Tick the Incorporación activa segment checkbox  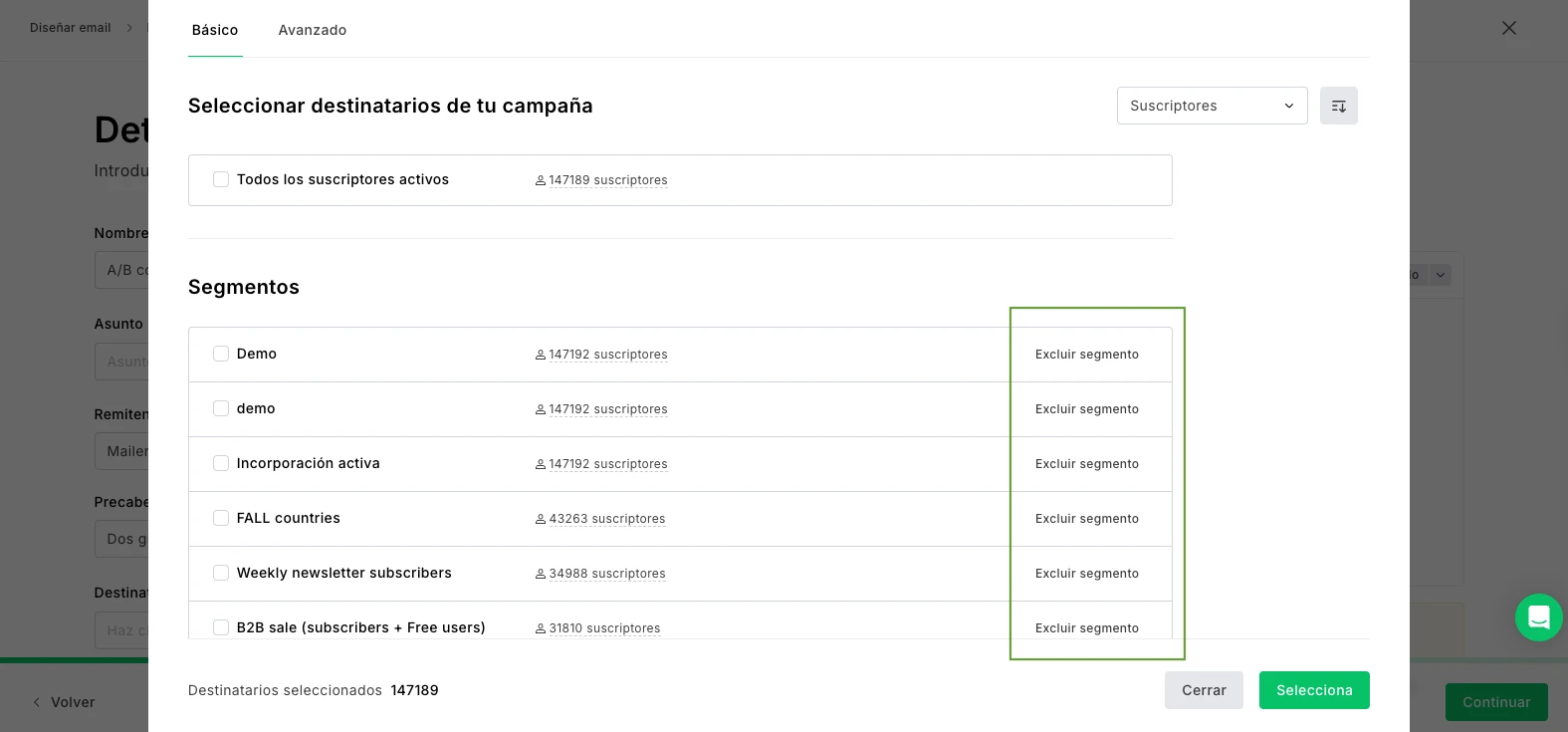(221, 463)
